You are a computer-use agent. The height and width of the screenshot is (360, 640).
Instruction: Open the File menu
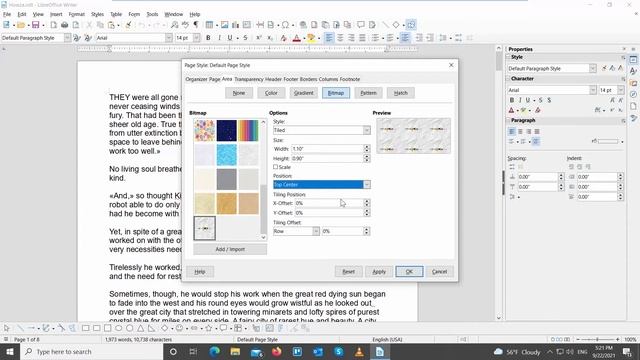coord(7,14)
